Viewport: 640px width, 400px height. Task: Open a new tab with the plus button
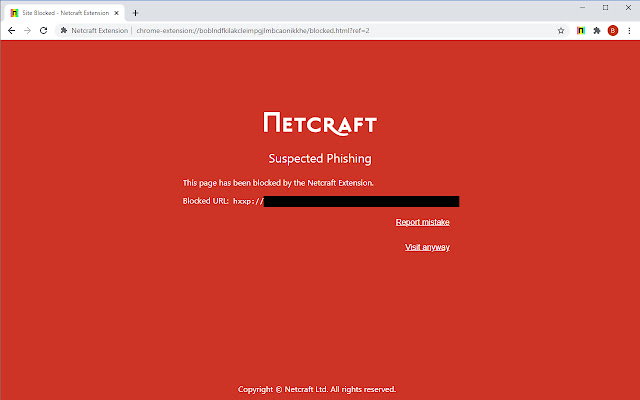136,13
